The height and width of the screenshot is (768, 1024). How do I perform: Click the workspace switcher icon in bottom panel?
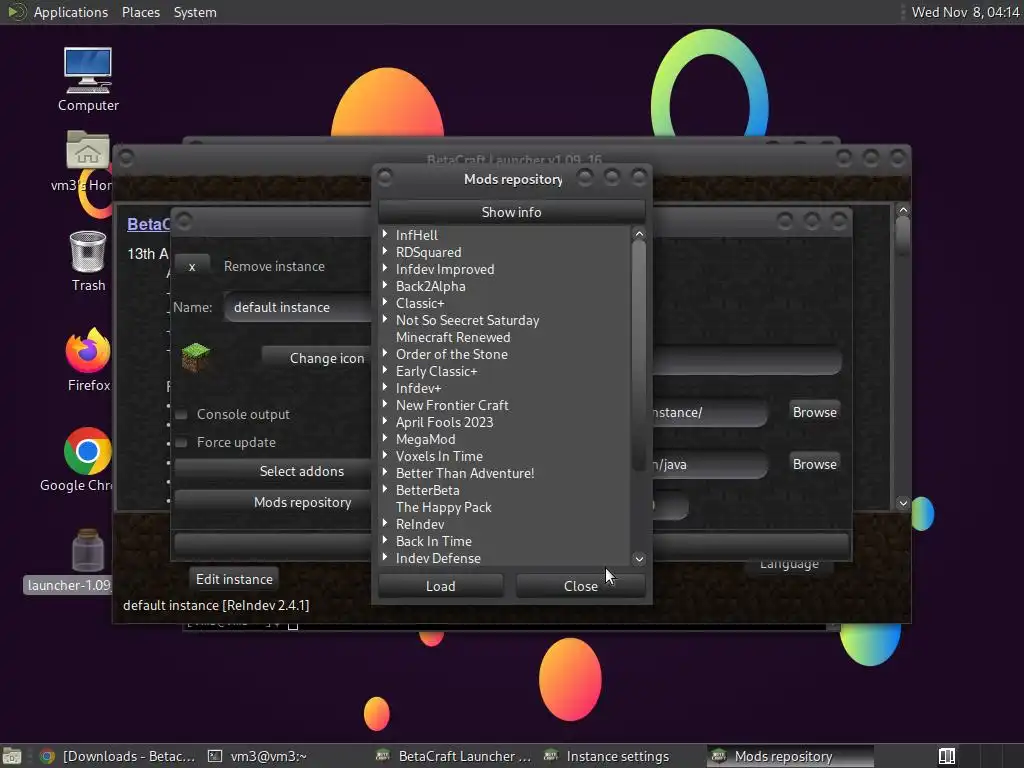tap(947, 756)
